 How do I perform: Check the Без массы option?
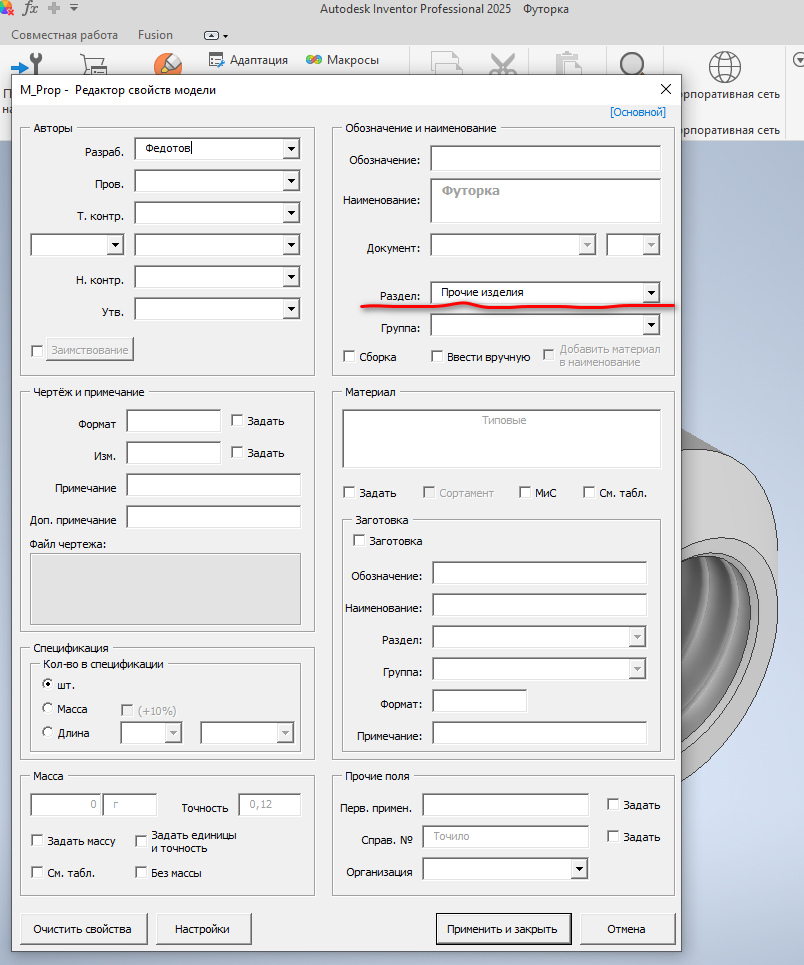click(141, 872)
